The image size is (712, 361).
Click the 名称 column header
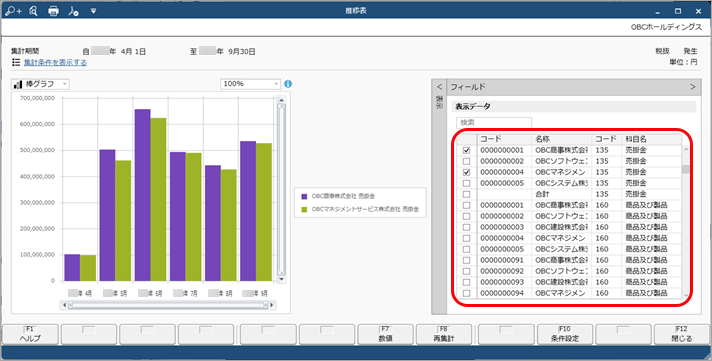[x=561, y=139]
